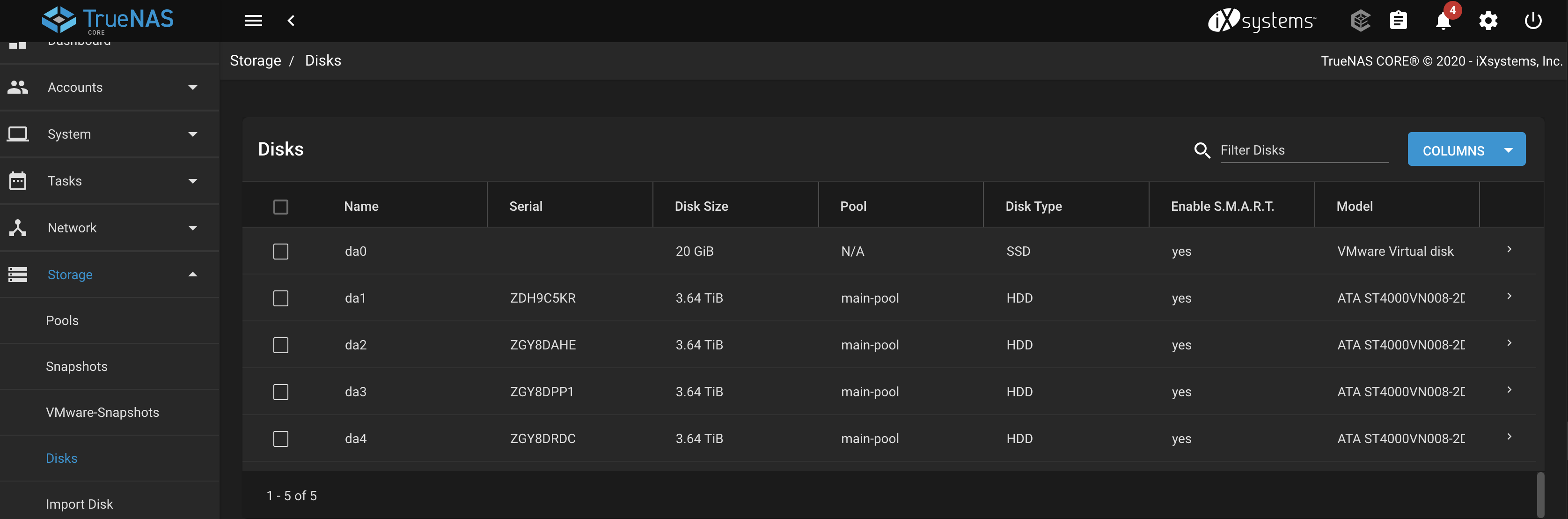Image resolution: width=1568 pixels, height=519 pixels.
Task: Open the notifications bell showing 4 alerts
Action: coord(1443,20)
